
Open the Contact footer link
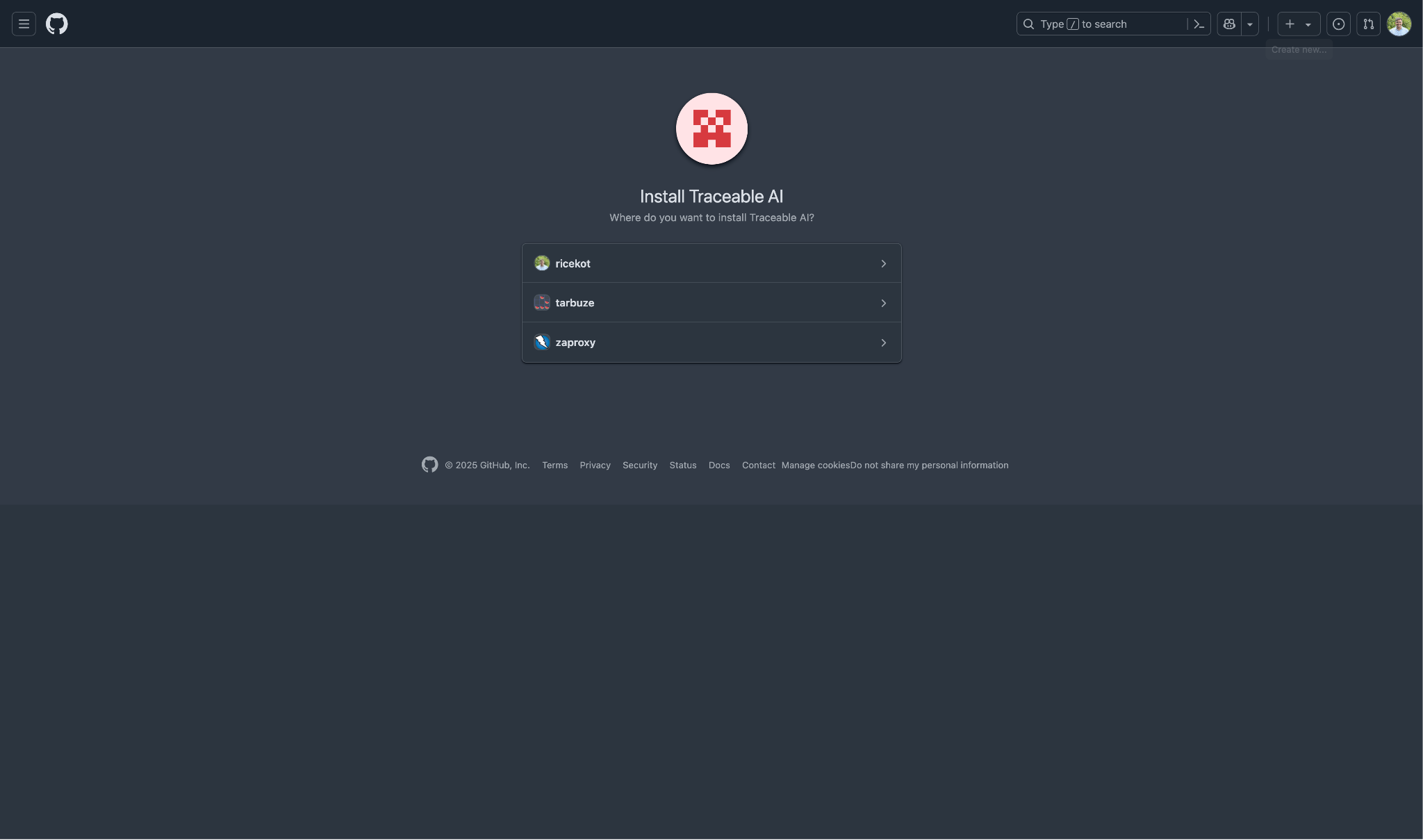click(758, 466)
